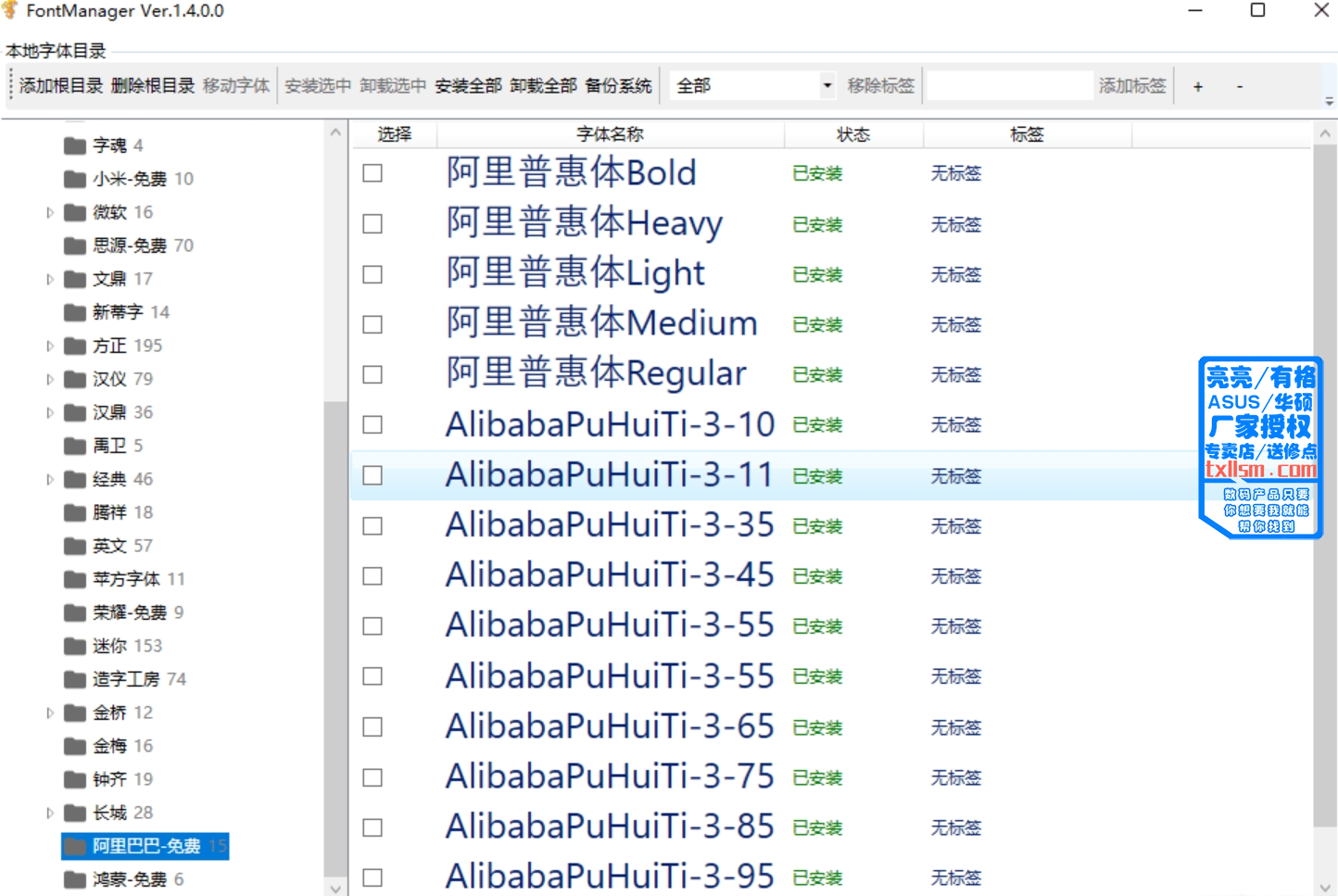Click the 长城 folder icon

(75, 813)
